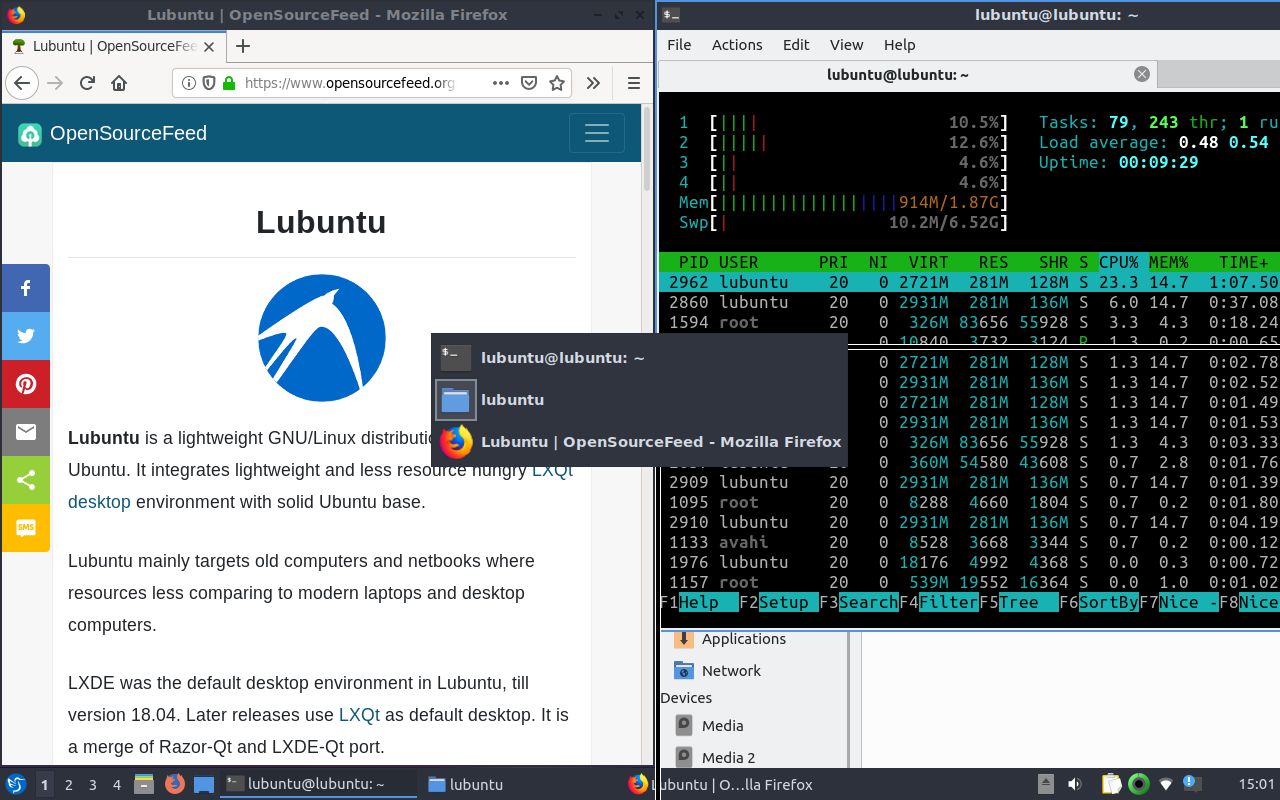Bookmark the page with the star icon
1280x800 pixels.
coord(557,83)
